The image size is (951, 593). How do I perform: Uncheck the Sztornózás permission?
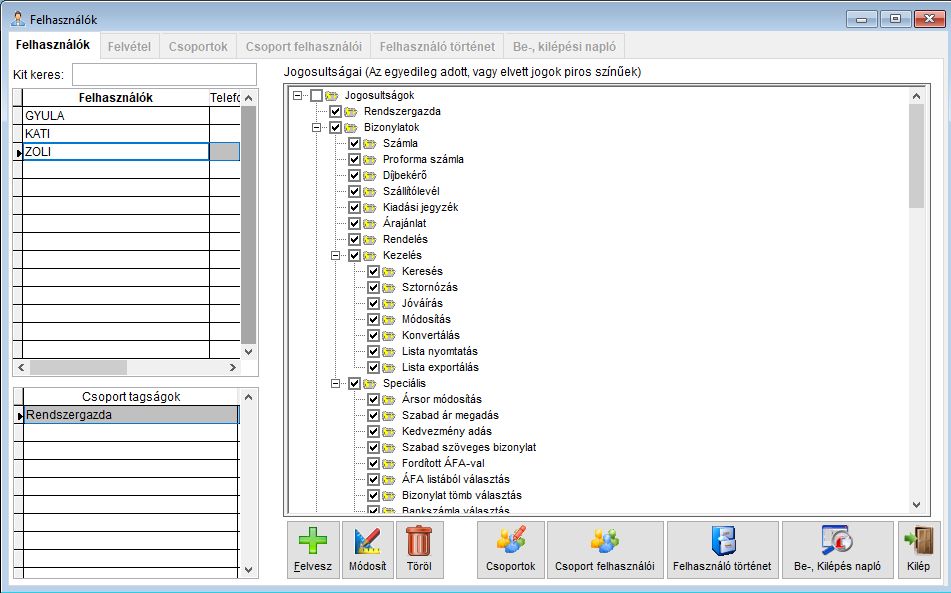(x=374, y=287)
